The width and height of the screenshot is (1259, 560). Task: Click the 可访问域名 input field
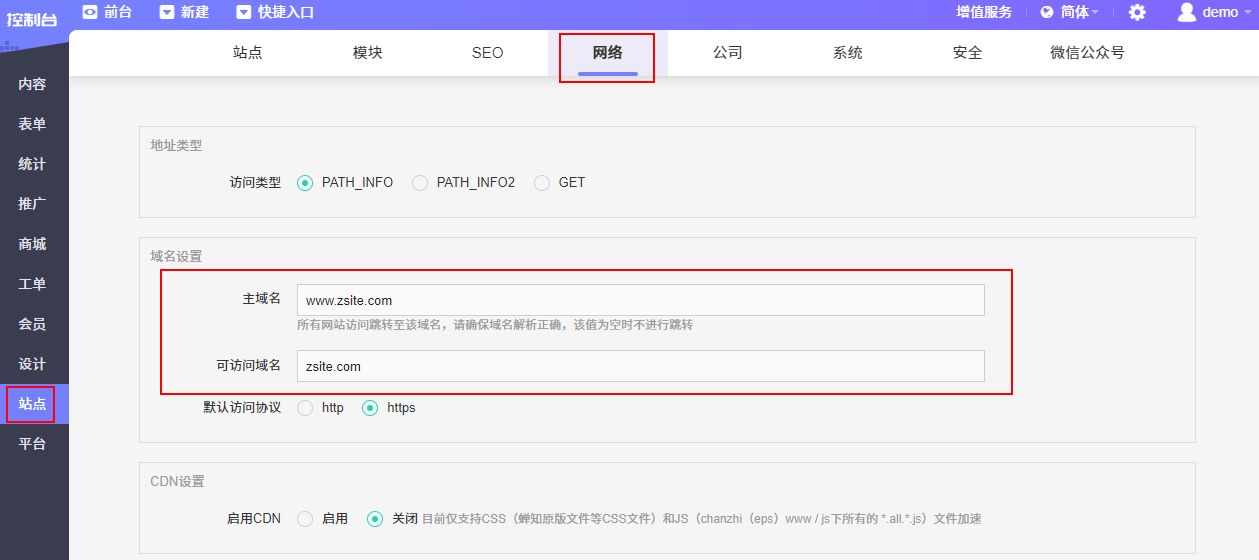[640, 366]
